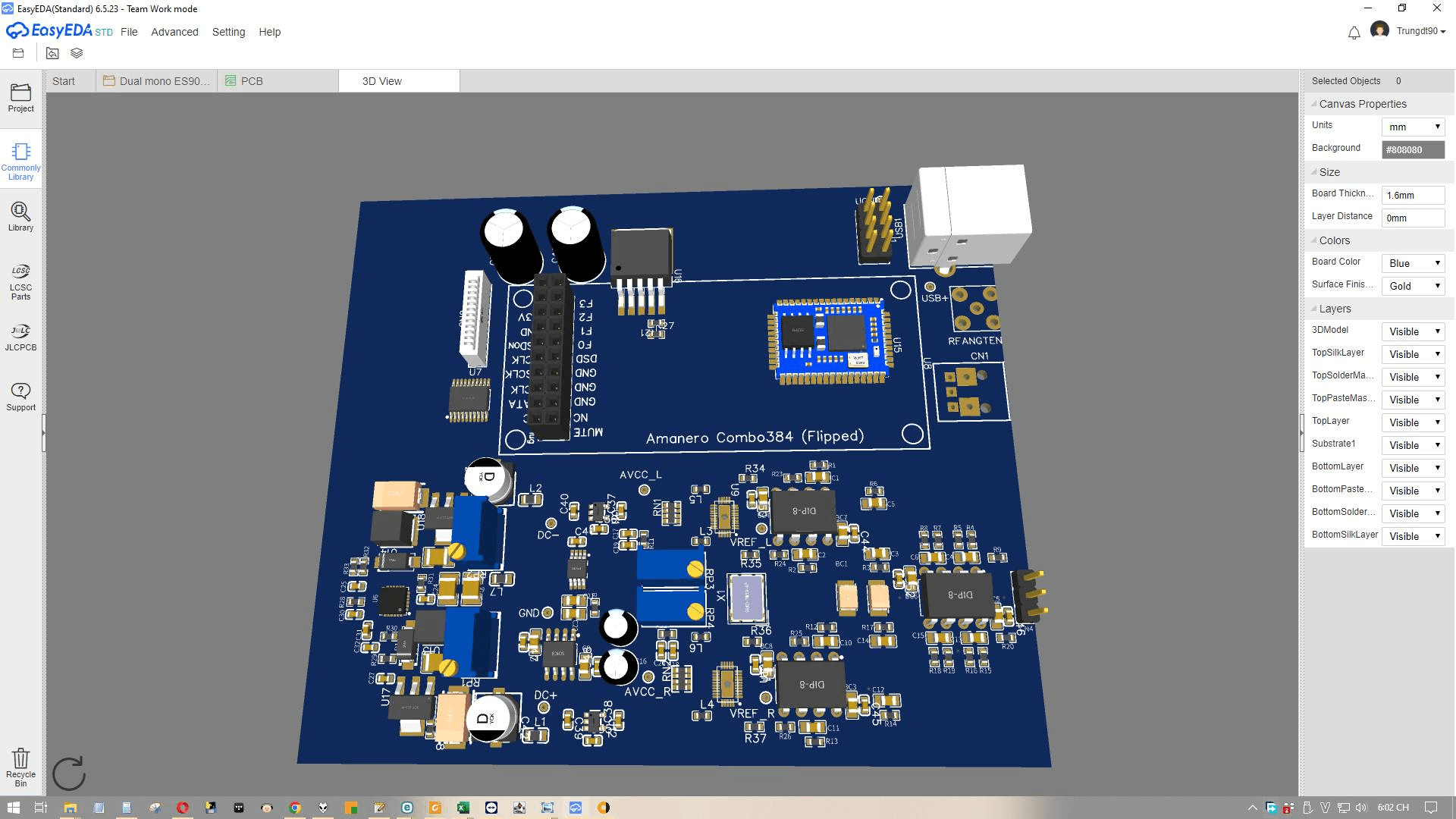The height and width of the screenshot is (819, 1456).
Task: Open Calculator from the taskbar
Action: 126,808
